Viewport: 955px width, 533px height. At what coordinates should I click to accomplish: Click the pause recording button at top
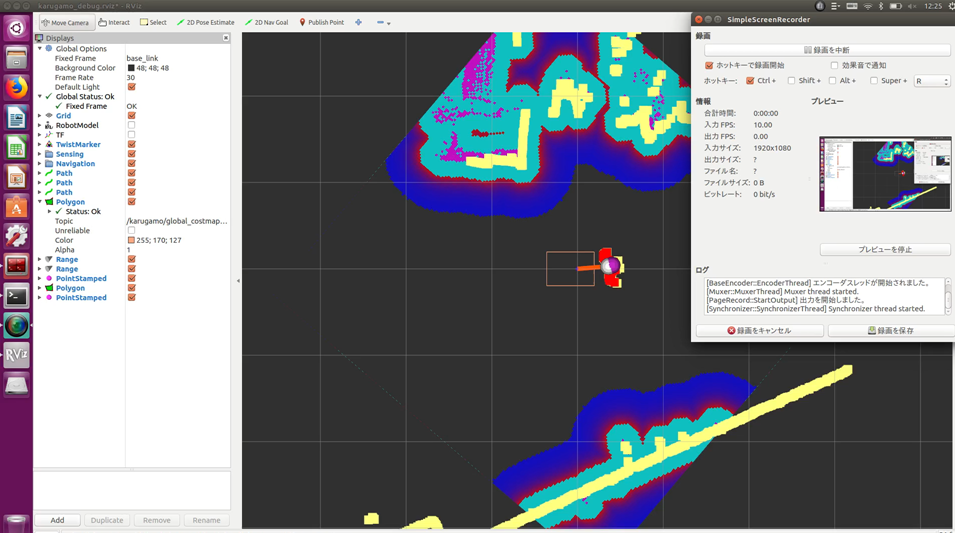(x=827, y=50)
